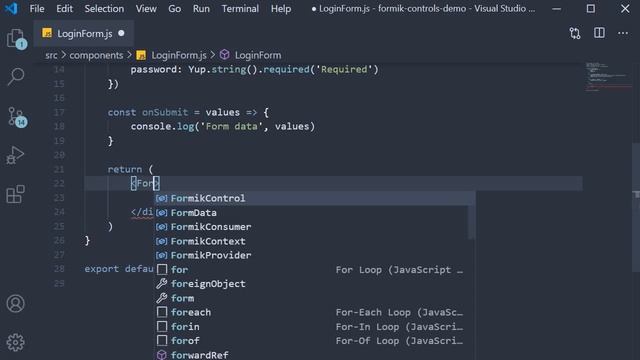
Task: Minimize the VS Code window
Action: 556,9
